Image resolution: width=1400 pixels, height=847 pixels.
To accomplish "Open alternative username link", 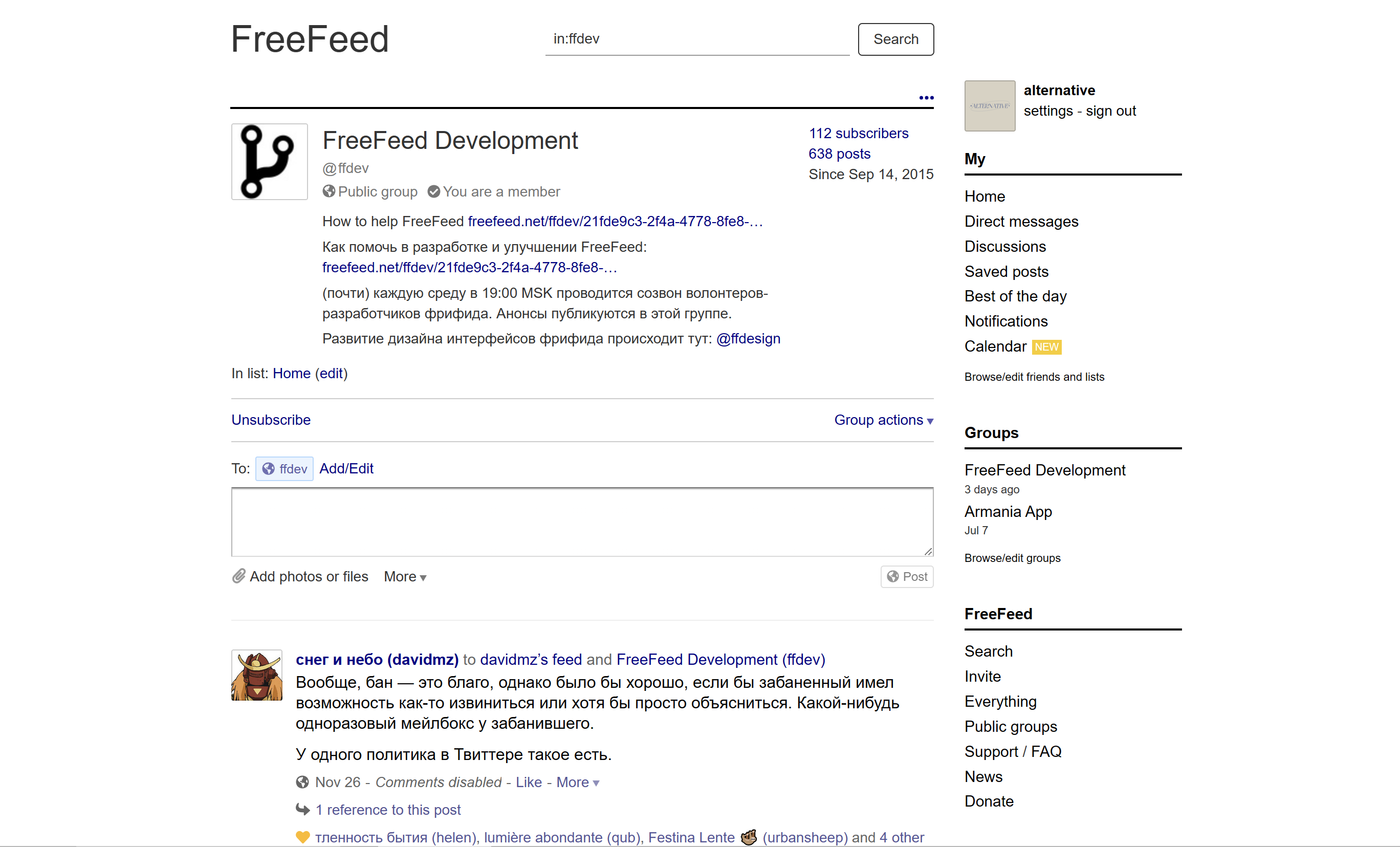I will (x=1059, y=91).
